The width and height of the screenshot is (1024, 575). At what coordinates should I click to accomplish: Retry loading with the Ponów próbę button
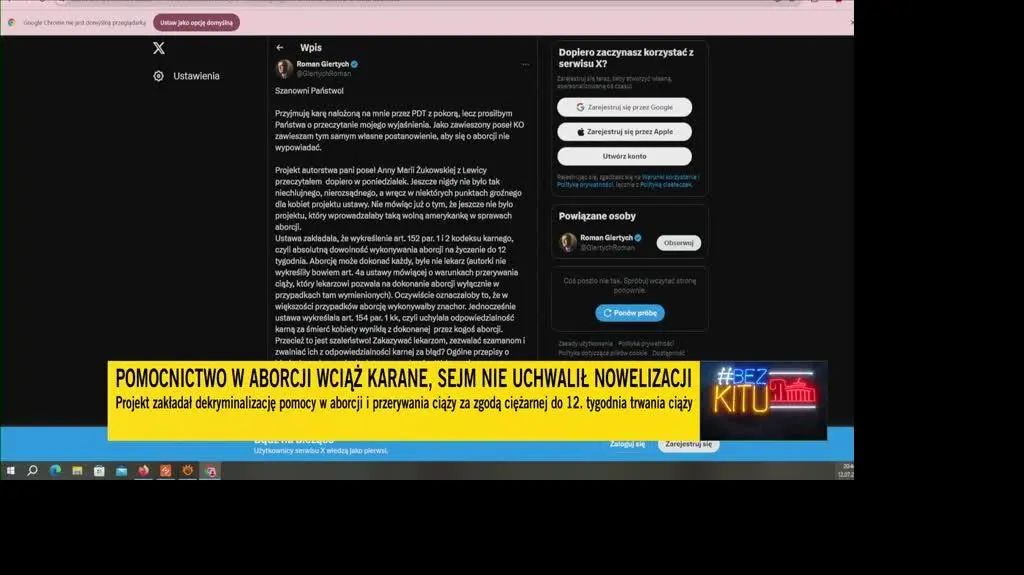coord(630,313)
